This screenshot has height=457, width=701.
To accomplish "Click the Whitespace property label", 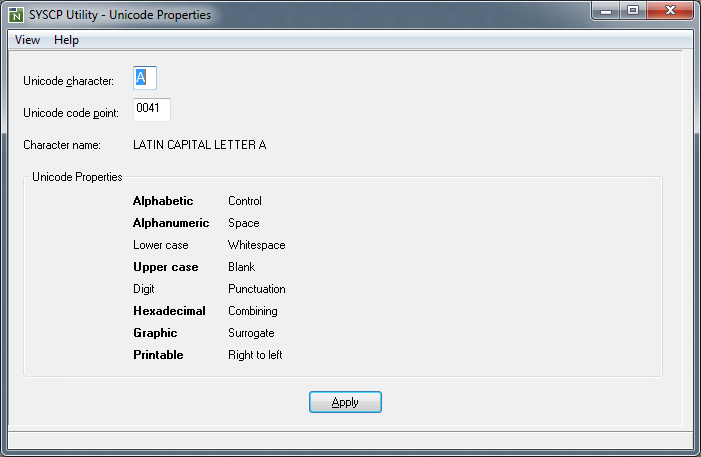I will click(256, 245).
